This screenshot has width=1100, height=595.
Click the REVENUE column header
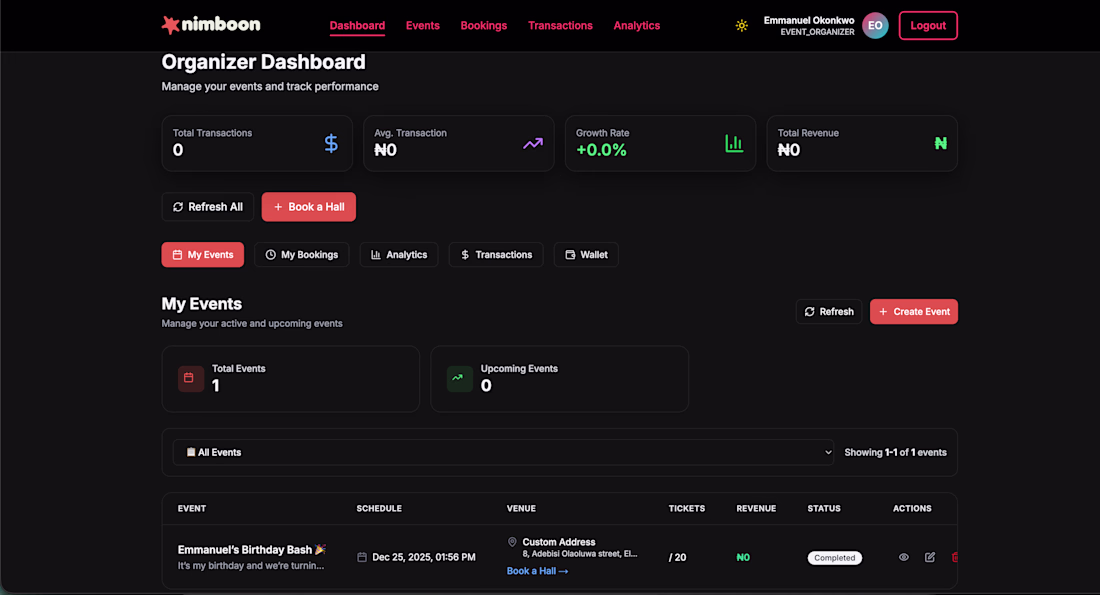(x=756, y=509)
